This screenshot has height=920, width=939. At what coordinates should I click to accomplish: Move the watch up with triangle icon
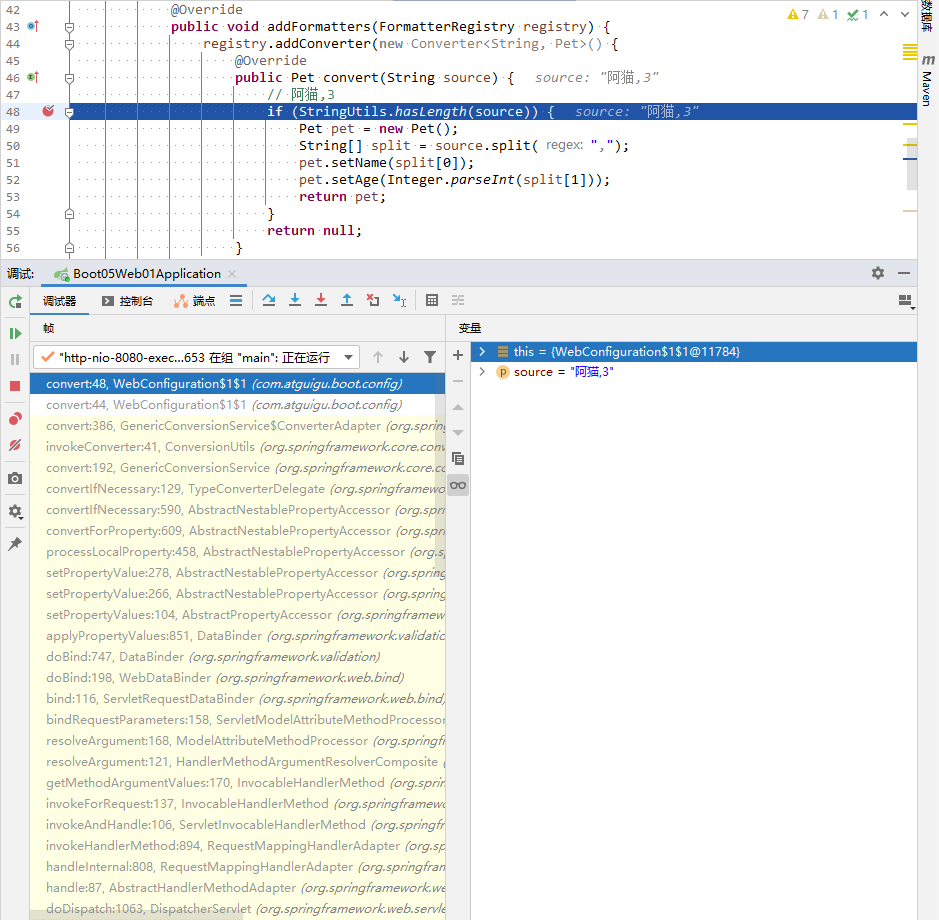[458, 407]
